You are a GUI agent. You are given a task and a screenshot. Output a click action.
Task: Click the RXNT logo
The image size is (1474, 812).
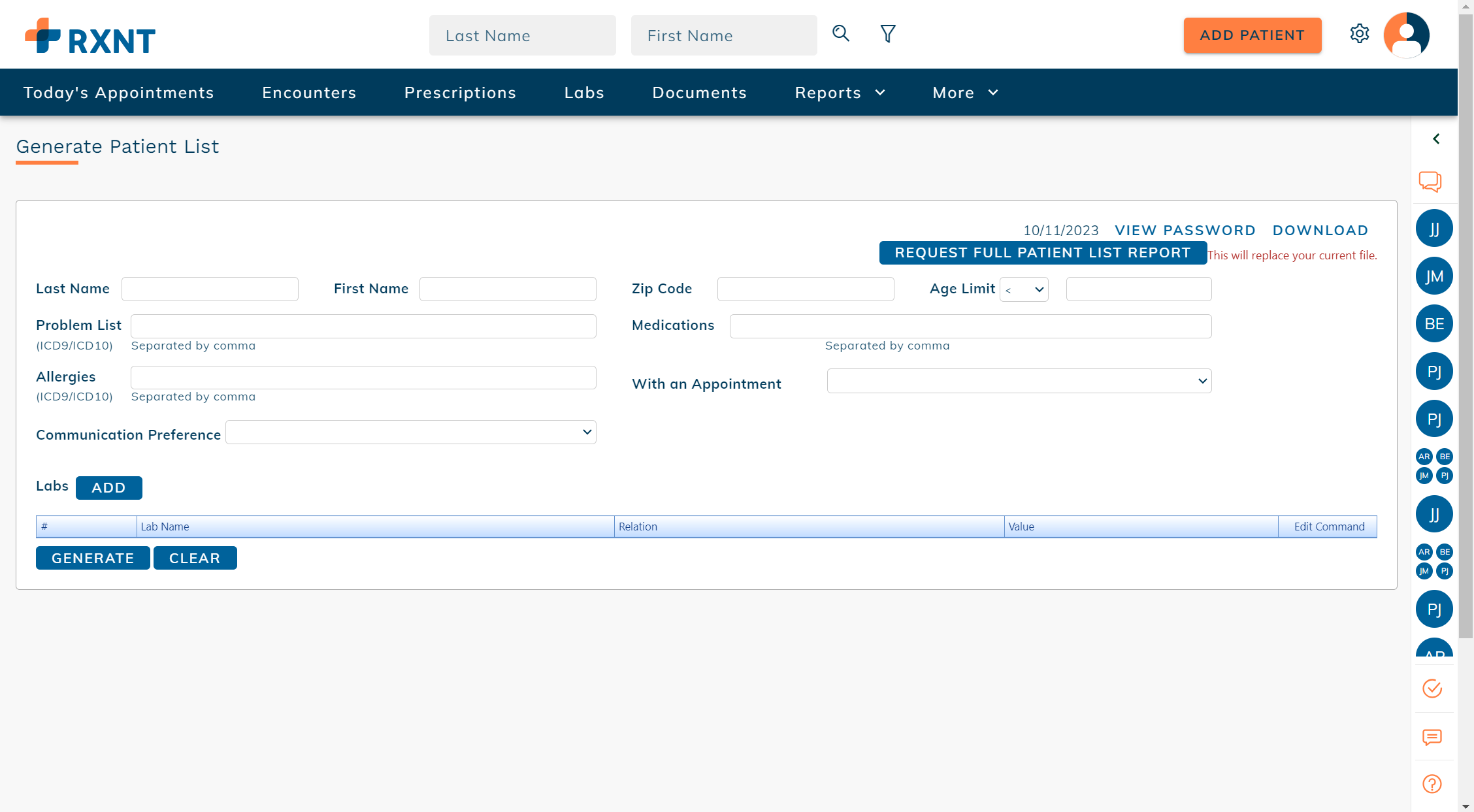tap(90, 36)
